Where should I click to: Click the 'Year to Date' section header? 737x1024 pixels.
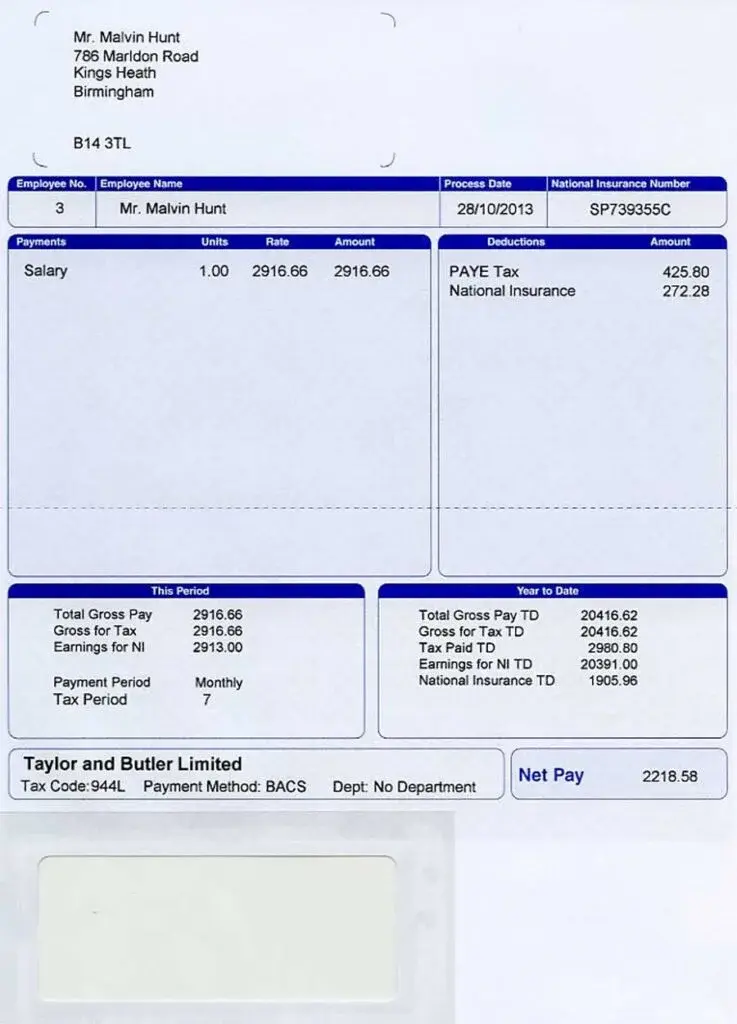[548, 590]
